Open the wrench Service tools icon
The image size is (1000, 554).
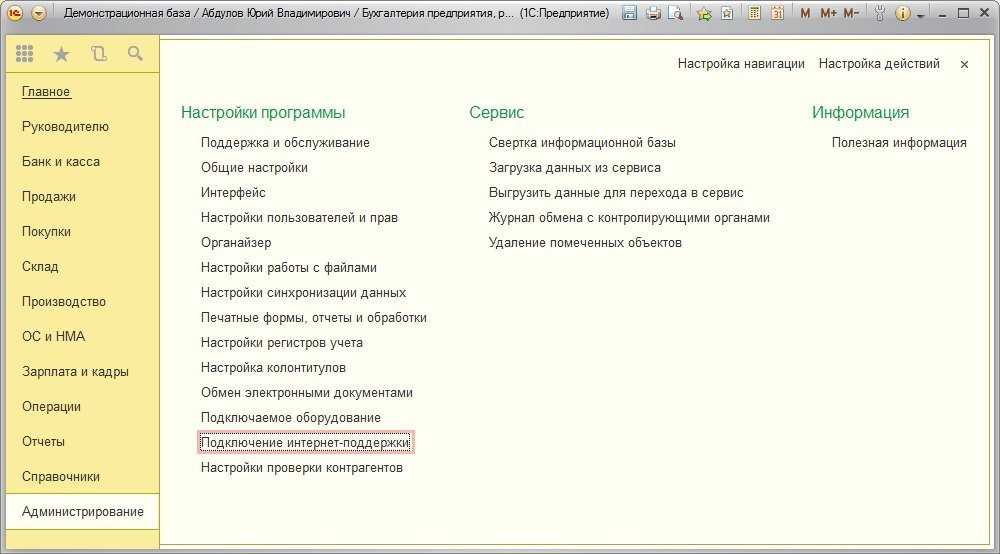pyautogui.click(x=879, y=13)
